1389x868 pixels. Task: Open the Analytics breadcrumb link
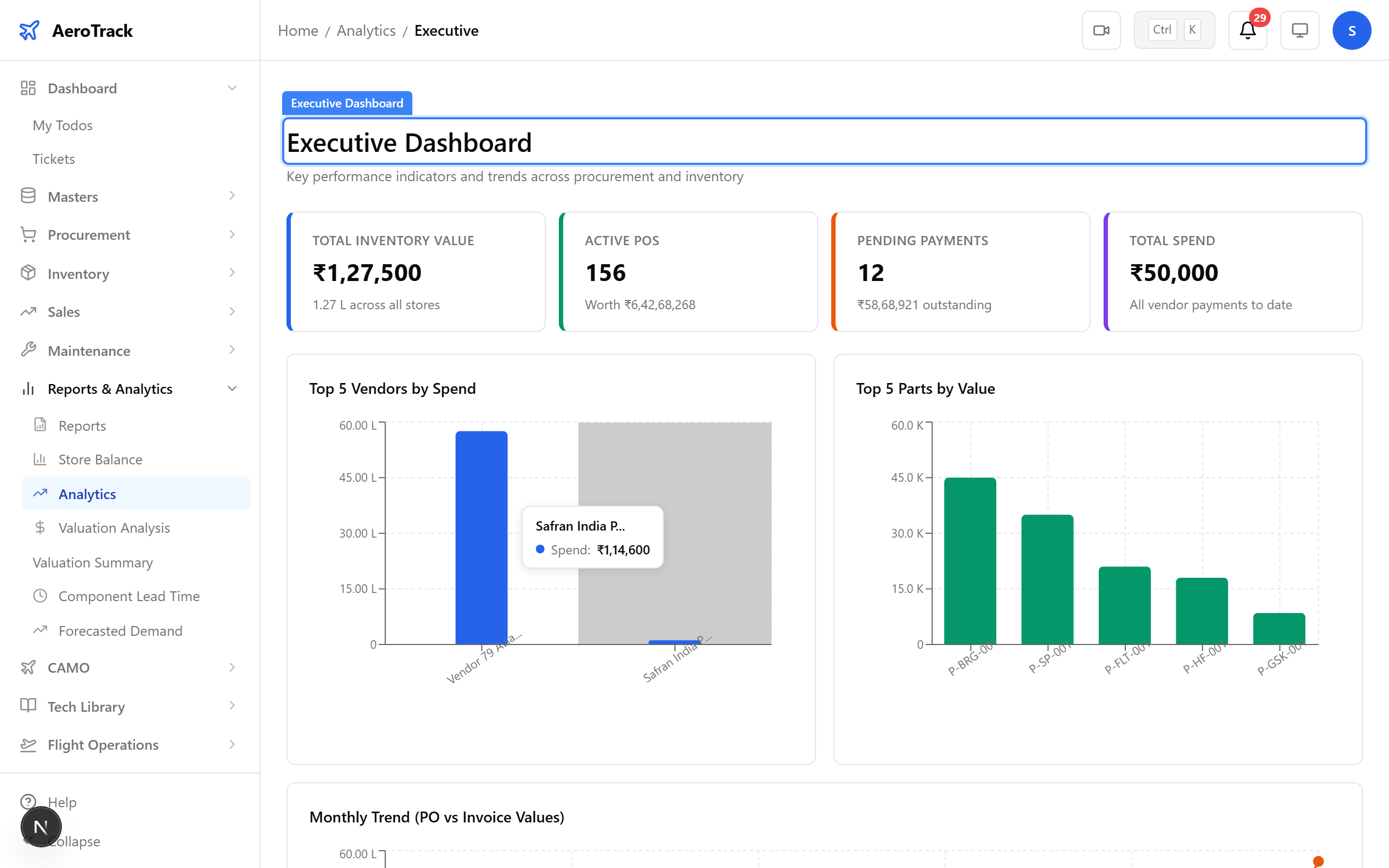pyautogui.click(x=366, y=30)
